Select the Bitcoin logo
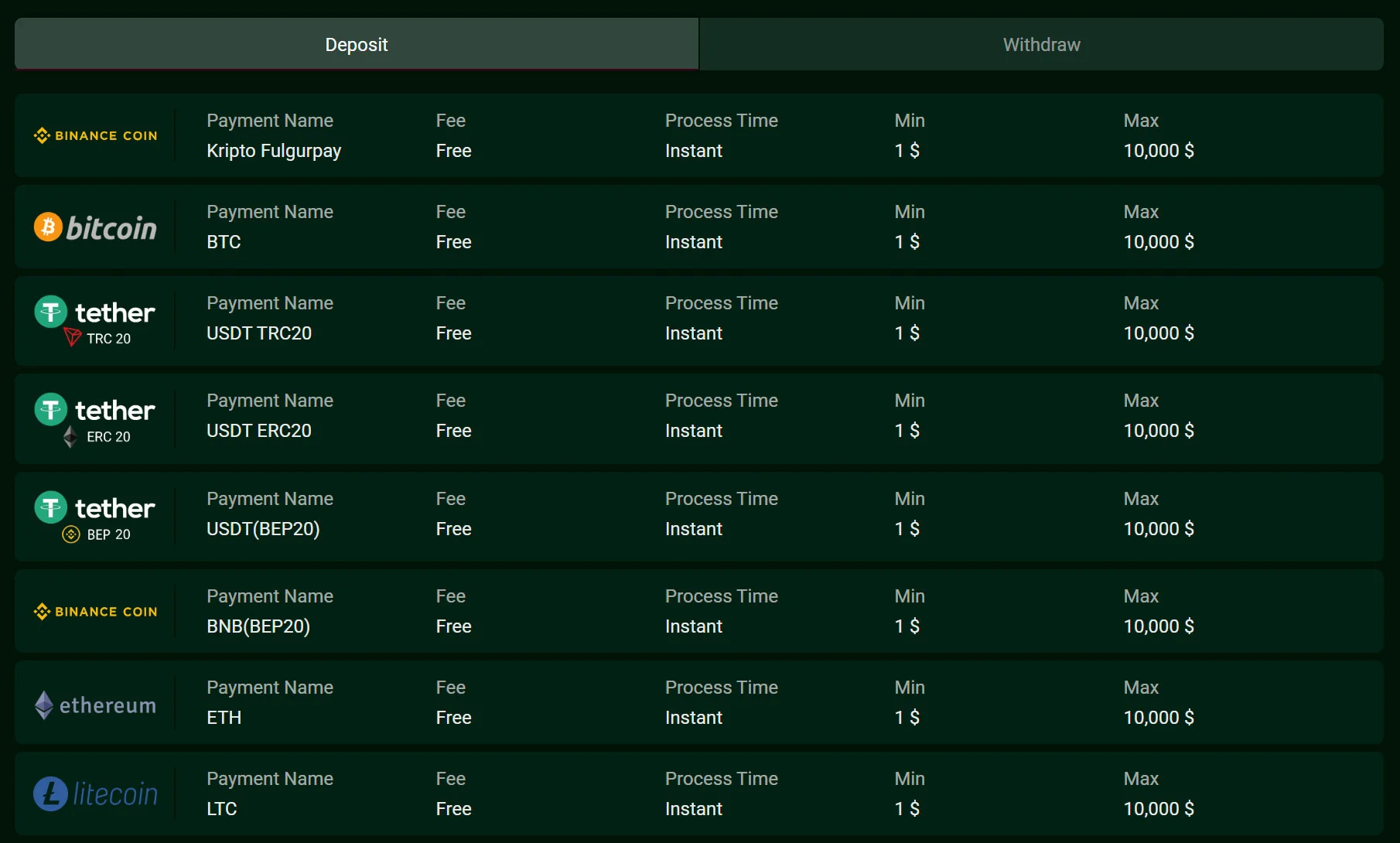 pyautogui.click(x=95, y=227)
